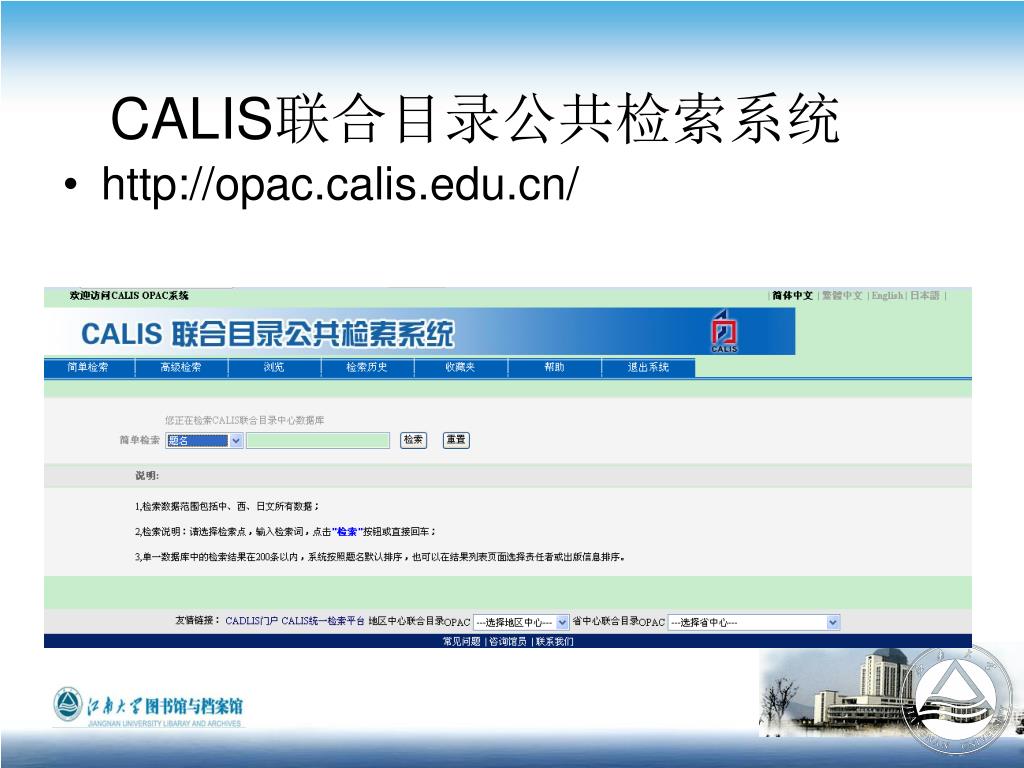Open the 收藏夹 navigation tab

460,367
